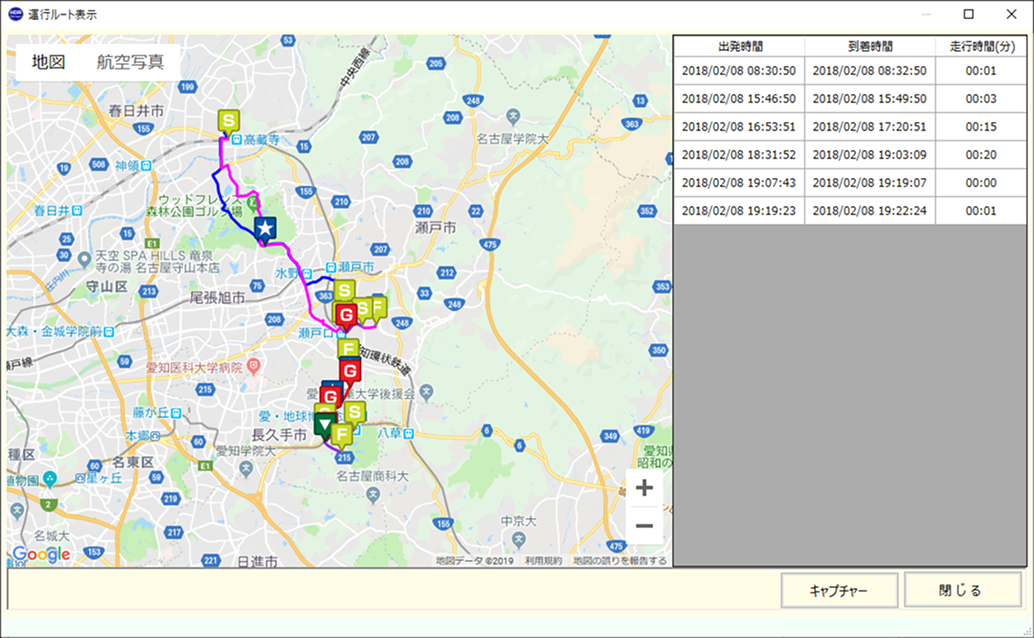Open the 利用規約 link

543,561
